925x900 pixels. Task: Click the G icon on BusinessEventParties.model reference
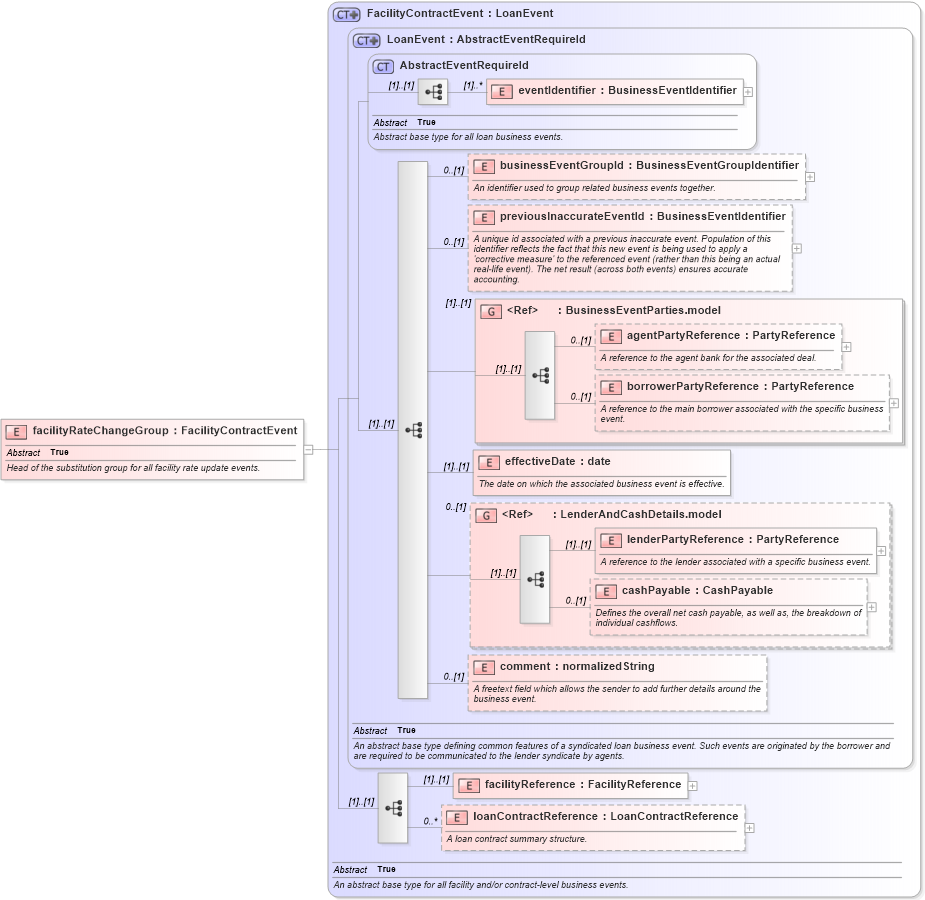click(492, 310)
